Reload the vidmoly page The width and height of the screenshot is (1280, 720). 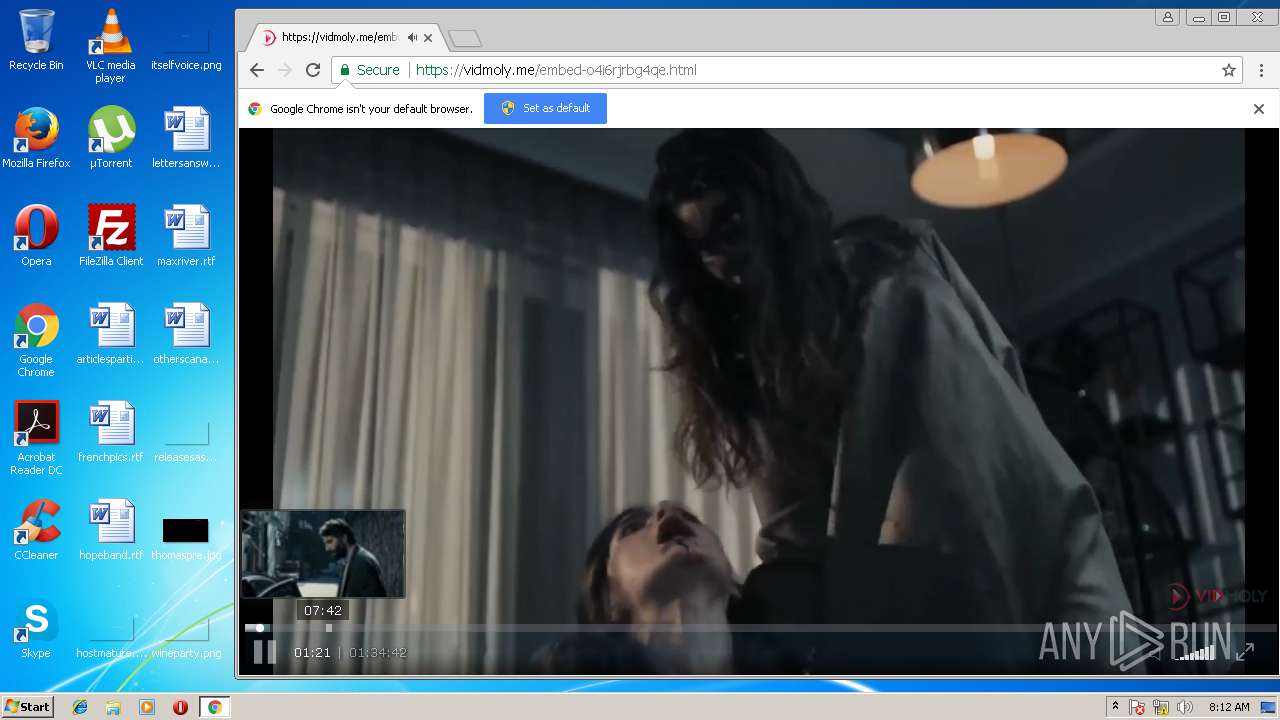click(313, 70)
